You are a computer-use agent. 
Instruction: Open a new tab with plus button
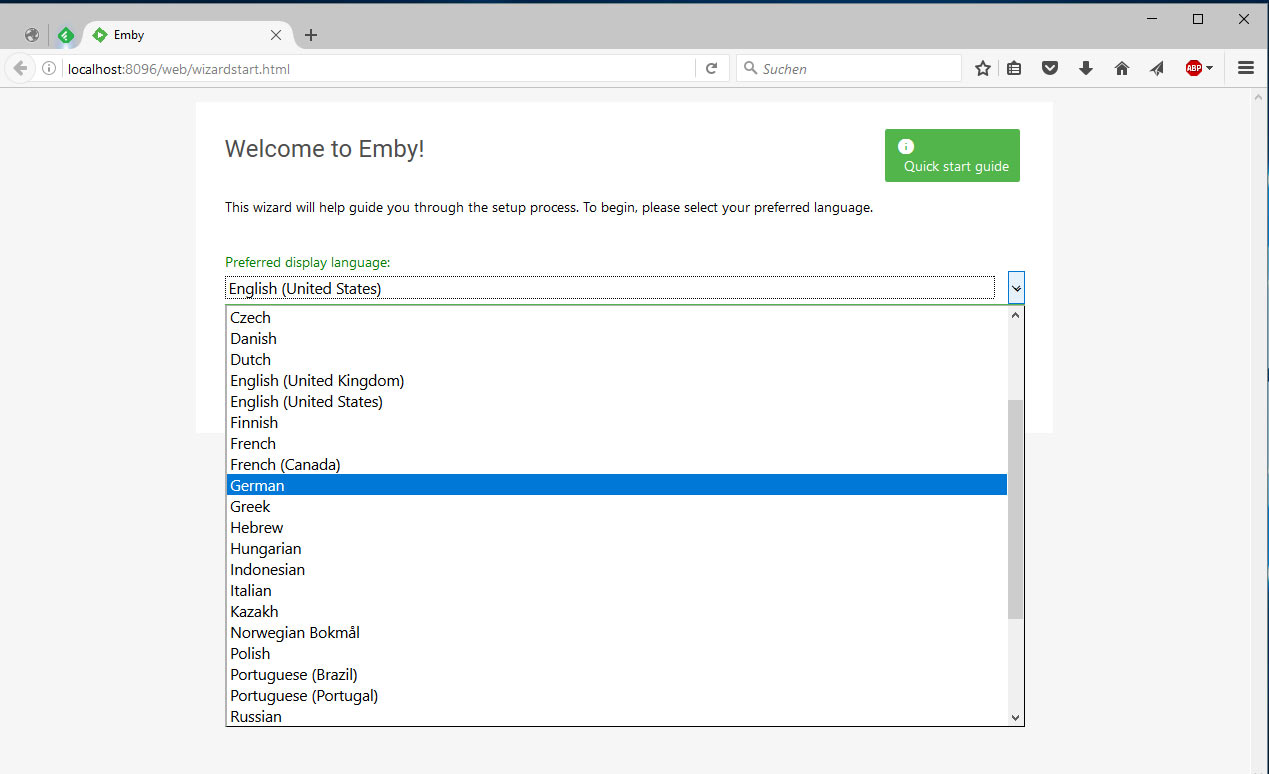pyautogui.click(x=311, y=35)
